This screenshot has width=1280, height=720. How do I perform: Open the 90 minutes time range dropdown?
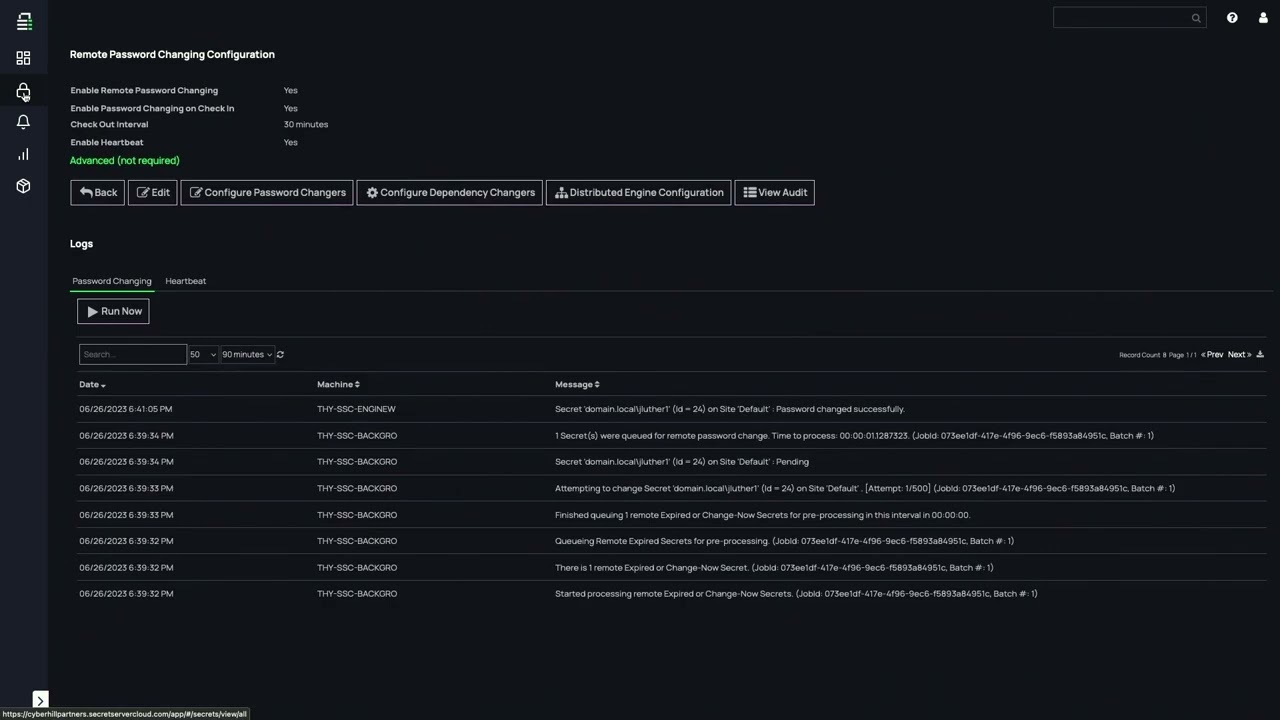(x=247, y=354)
